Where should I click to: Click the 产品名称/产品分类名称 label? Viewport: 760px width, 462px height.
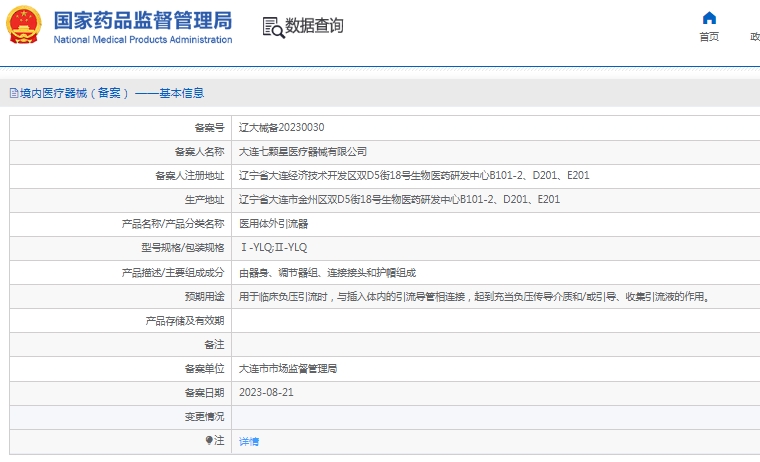pyautogui.click(x=173, y=223)
